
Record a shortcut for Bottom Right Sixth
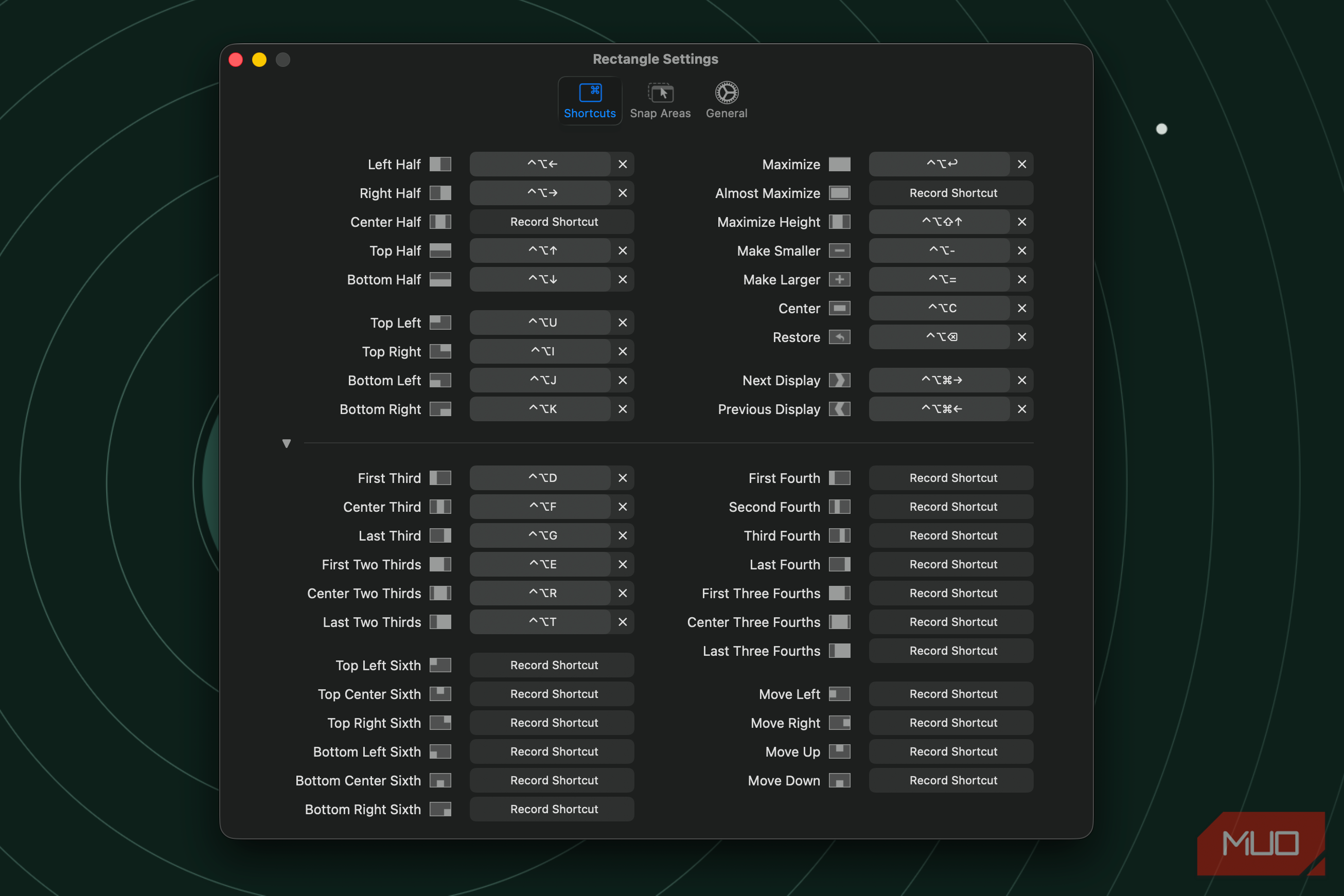pyautogui.click(x=552, y=809)
